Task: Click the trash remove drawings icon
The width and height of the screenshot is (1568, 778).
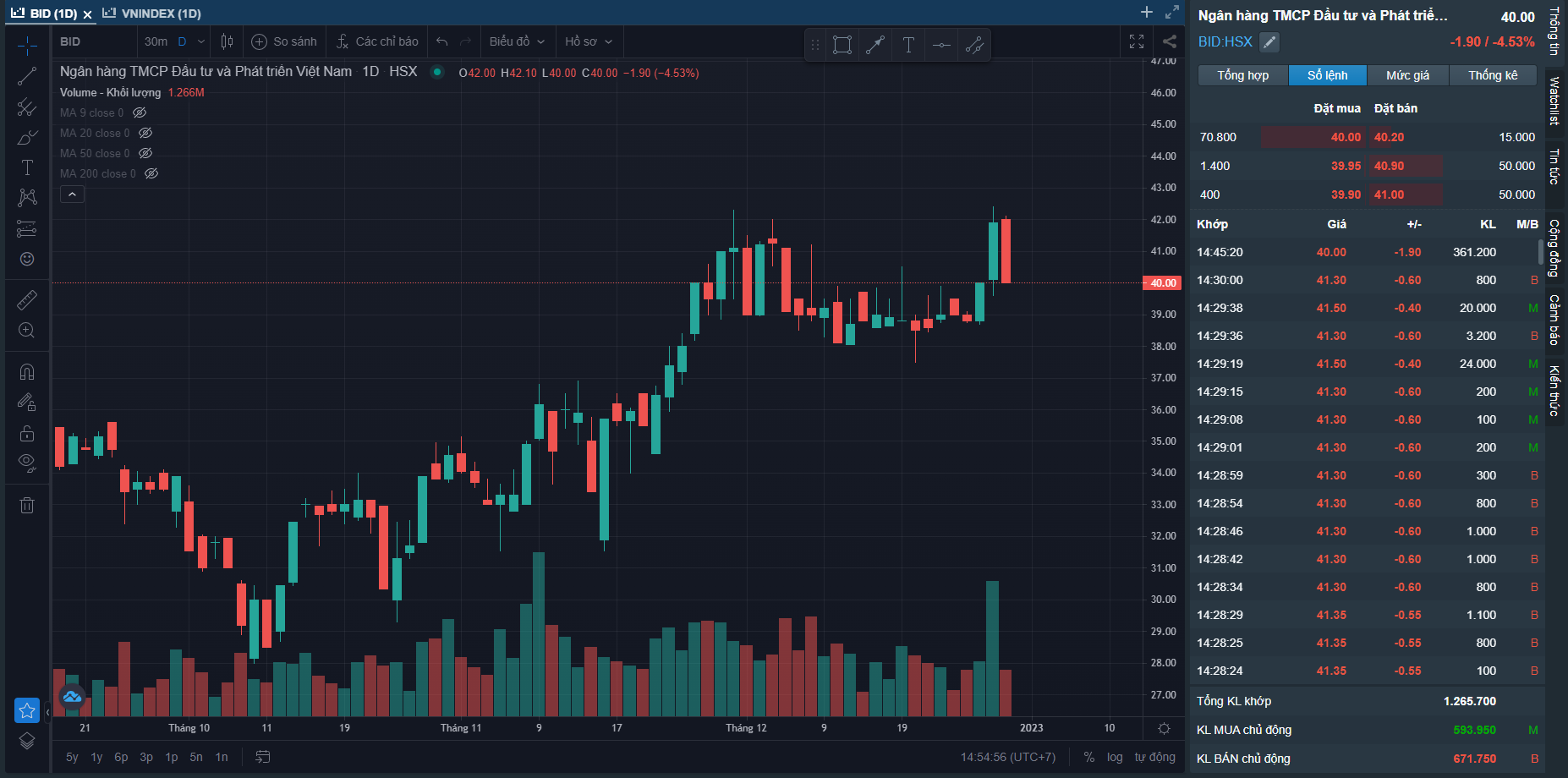Action: coord(27,505)
